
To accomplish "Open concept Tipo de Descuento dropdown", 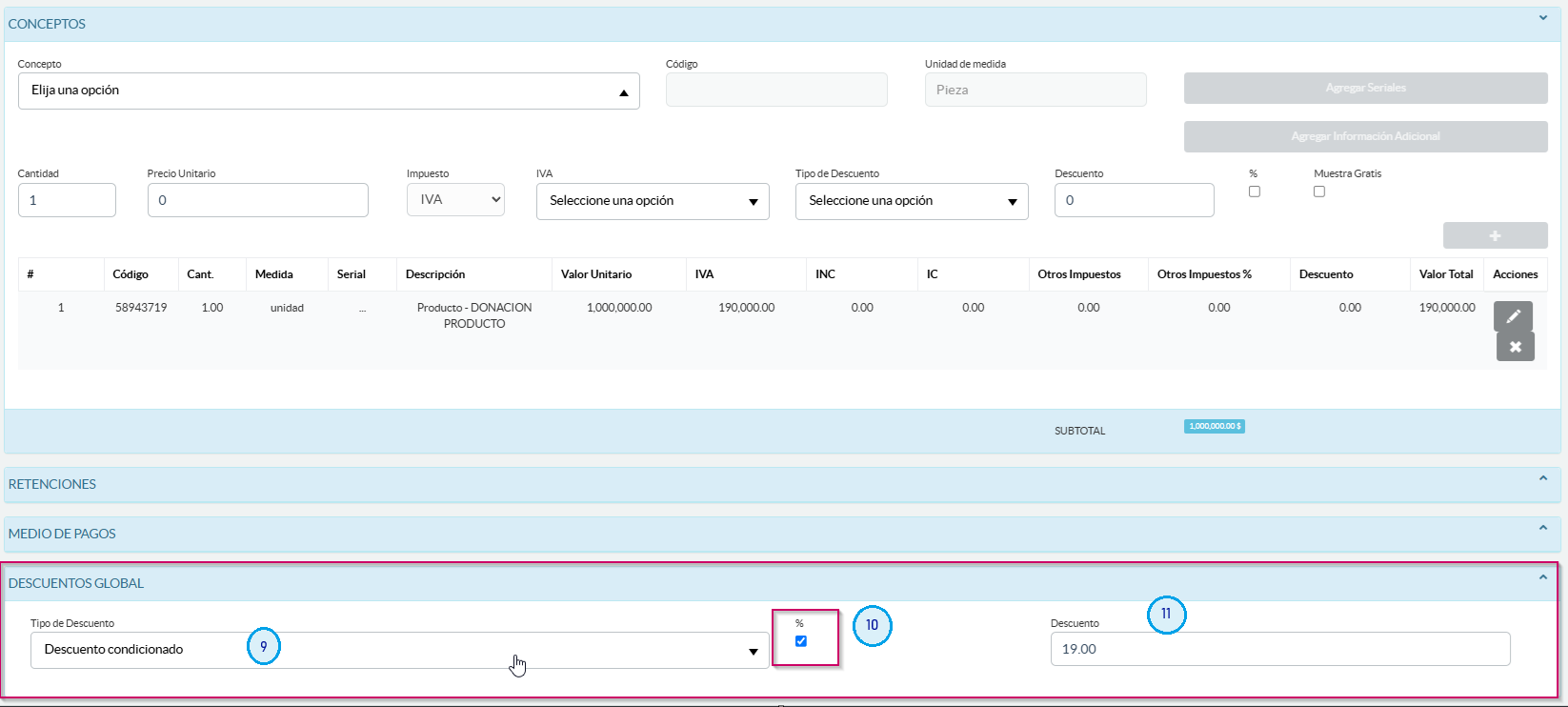I will (x=912, y=201).
